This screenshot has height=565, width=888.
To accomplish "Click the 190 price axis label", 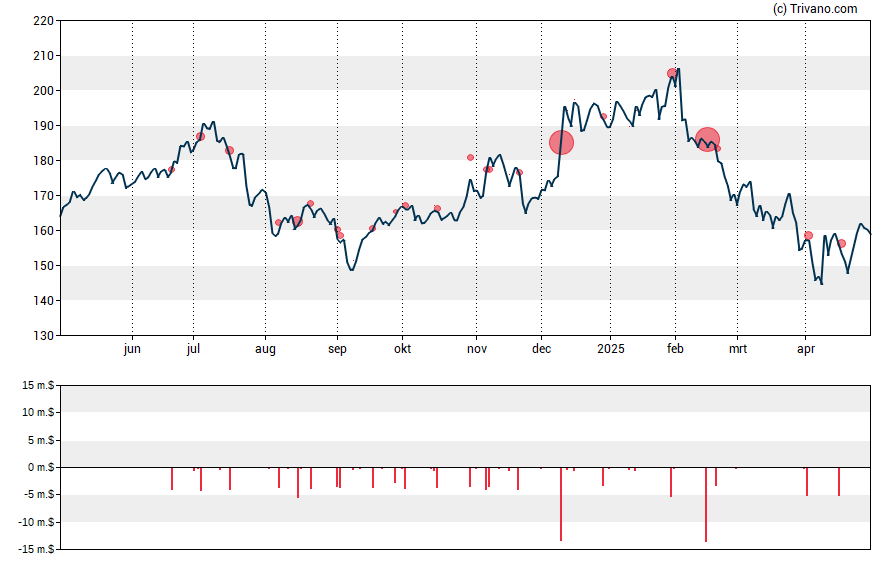I will click(x=44, y=126).
